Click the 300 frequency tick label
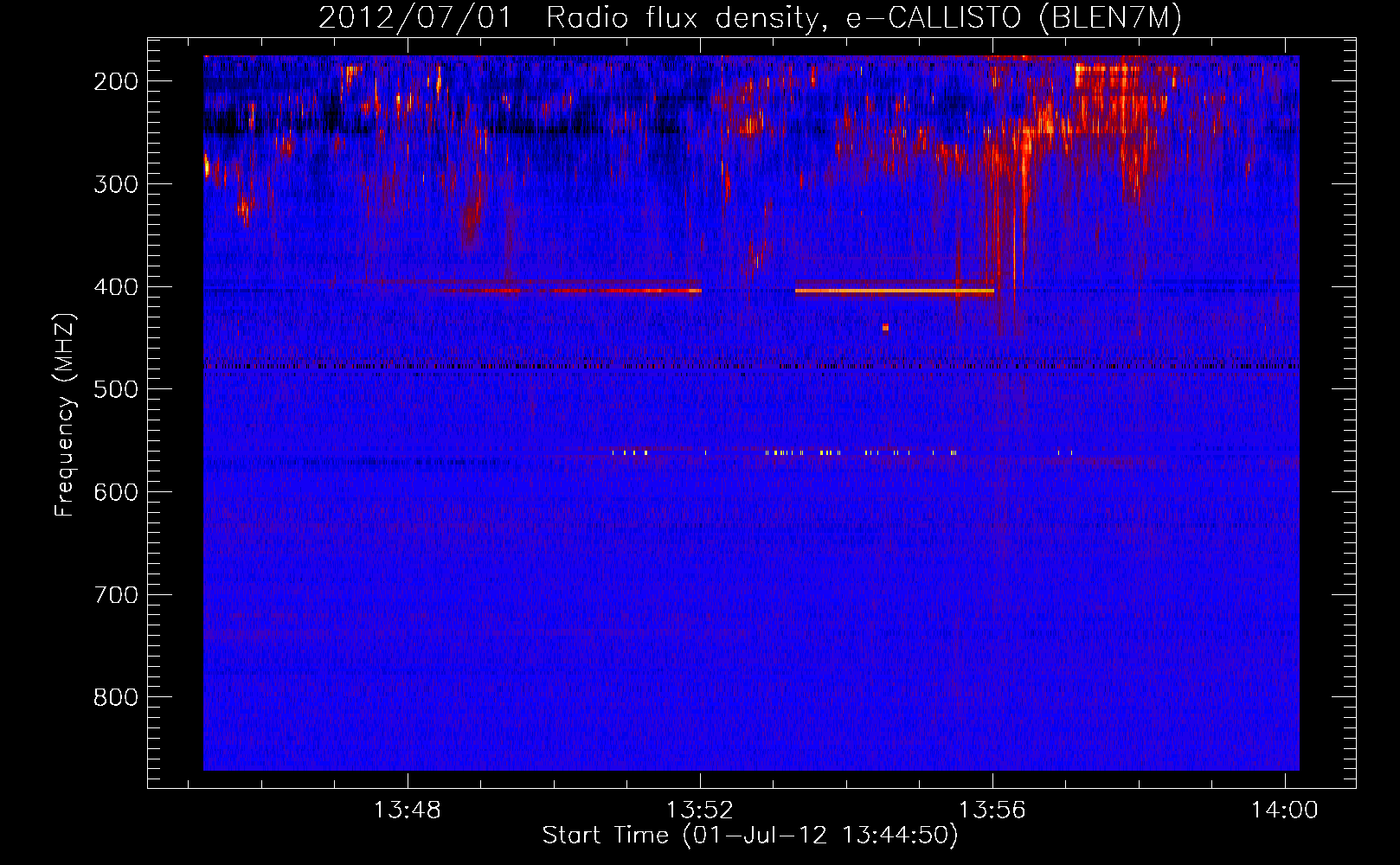The height and width of the screenshot is (865, 1400). pos(115,184)
